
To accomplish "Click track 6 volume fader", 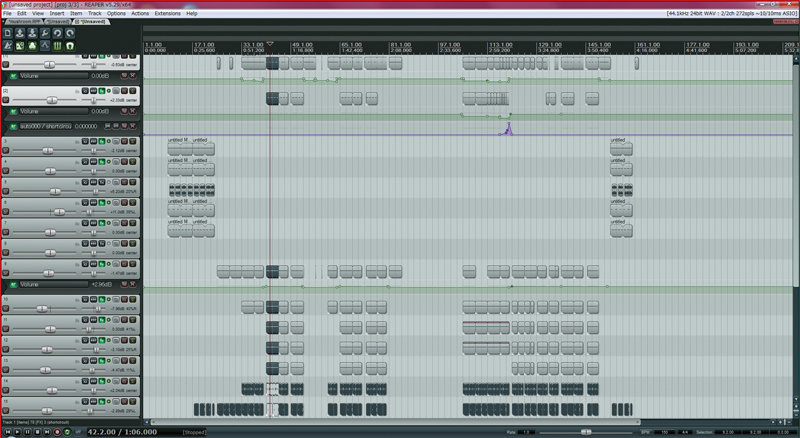I will coord(57,211).
